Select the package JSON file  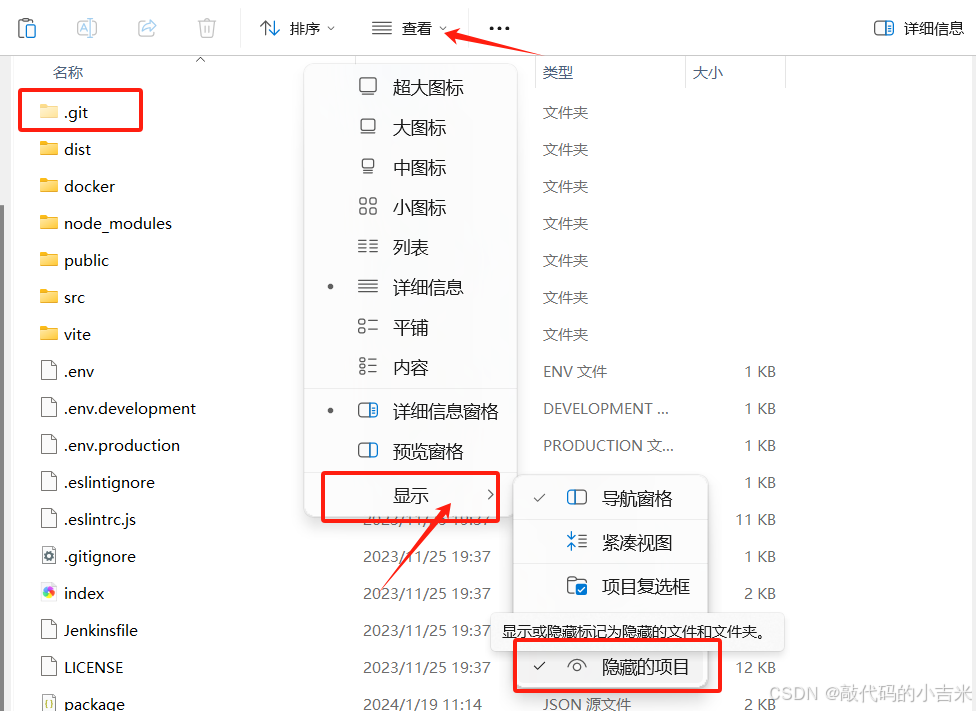coord(82,704)
